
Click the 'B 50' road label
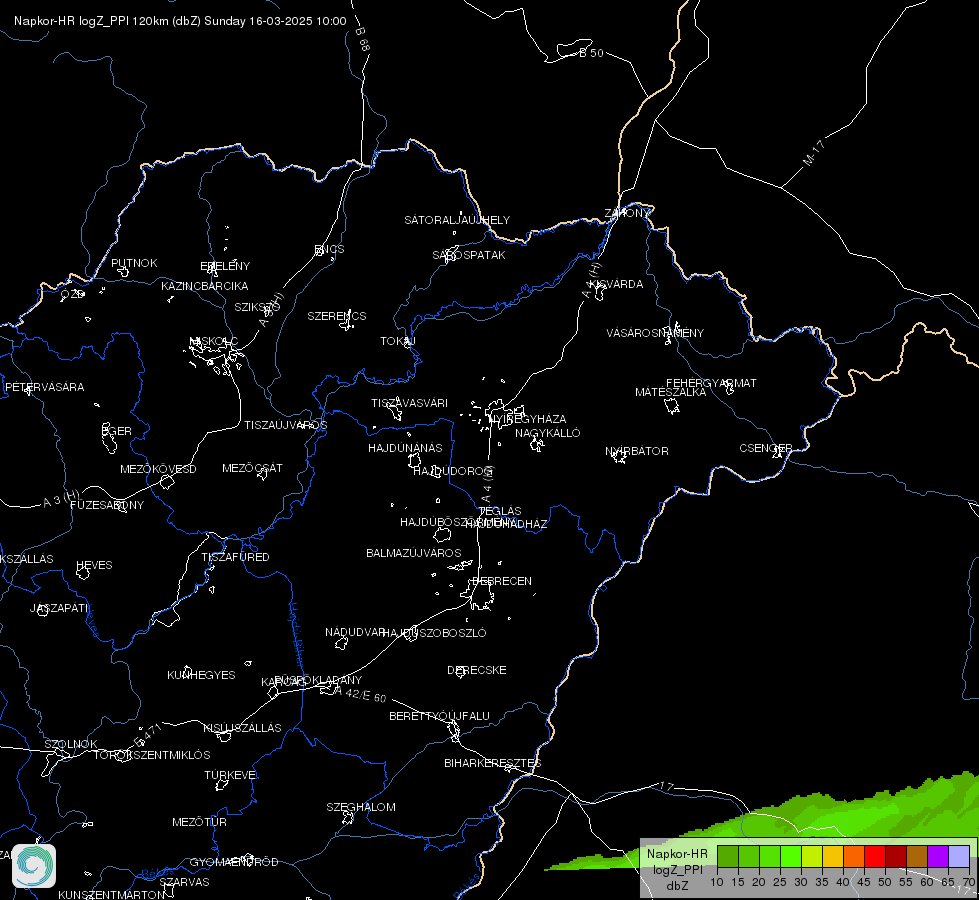click(x=592, y=53)
